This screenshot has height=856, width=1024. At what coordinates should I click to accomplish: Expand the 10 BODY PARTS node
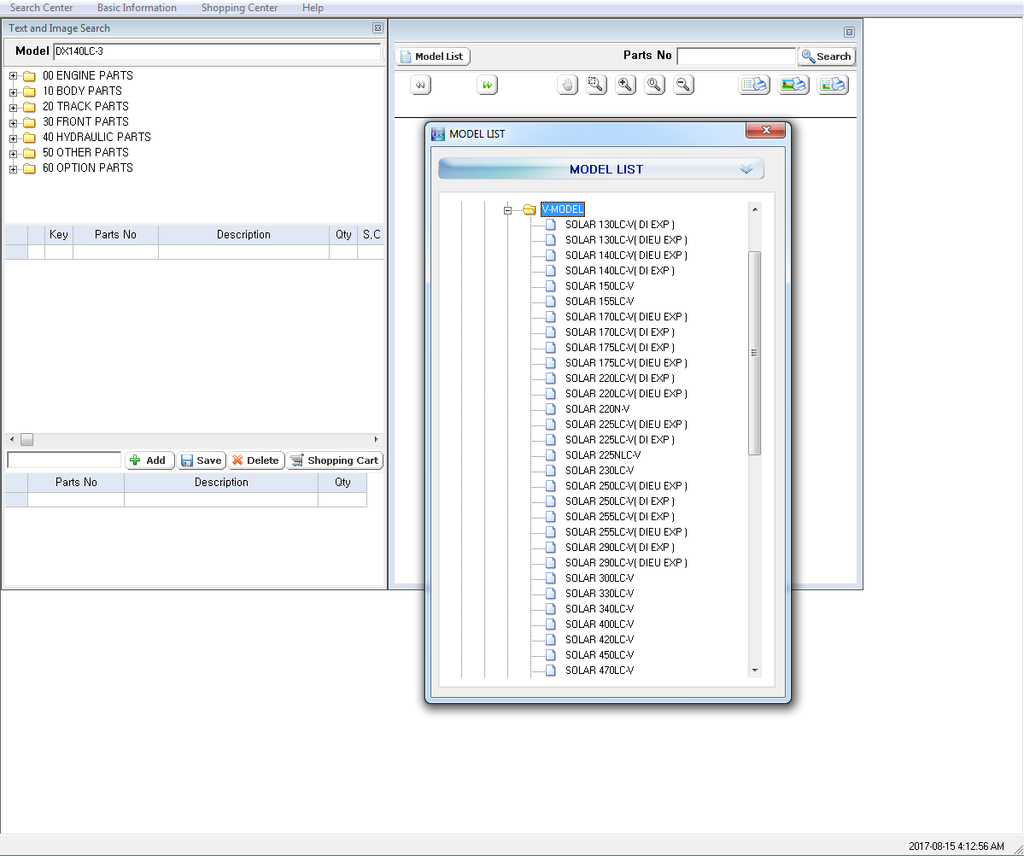click(13, 91)
